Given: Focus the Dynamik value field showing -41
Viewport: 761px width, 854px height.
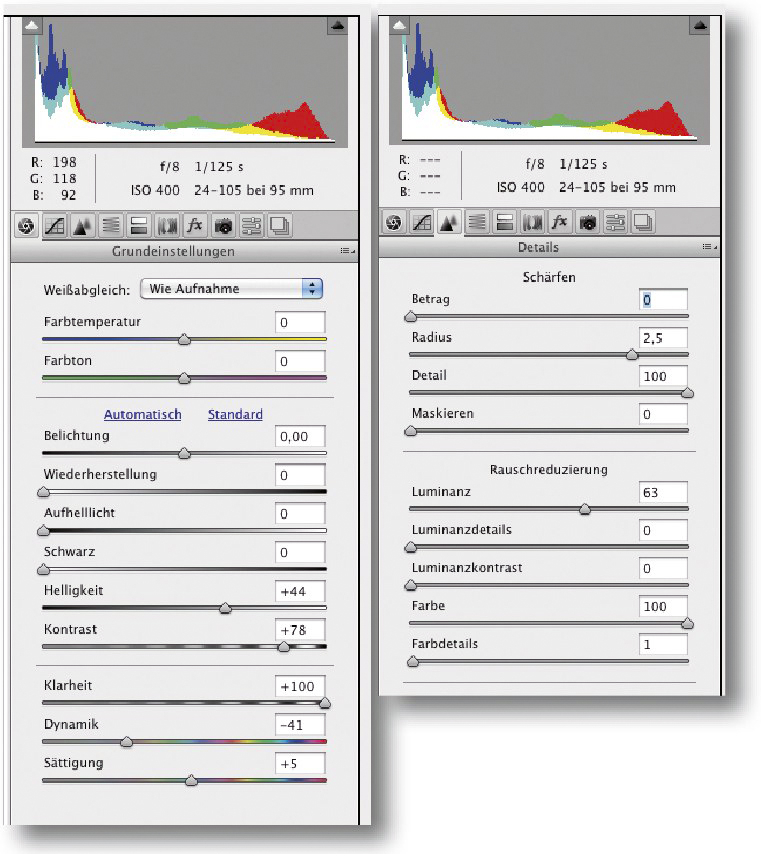Looking at the screenshot, I should (300, 725).
